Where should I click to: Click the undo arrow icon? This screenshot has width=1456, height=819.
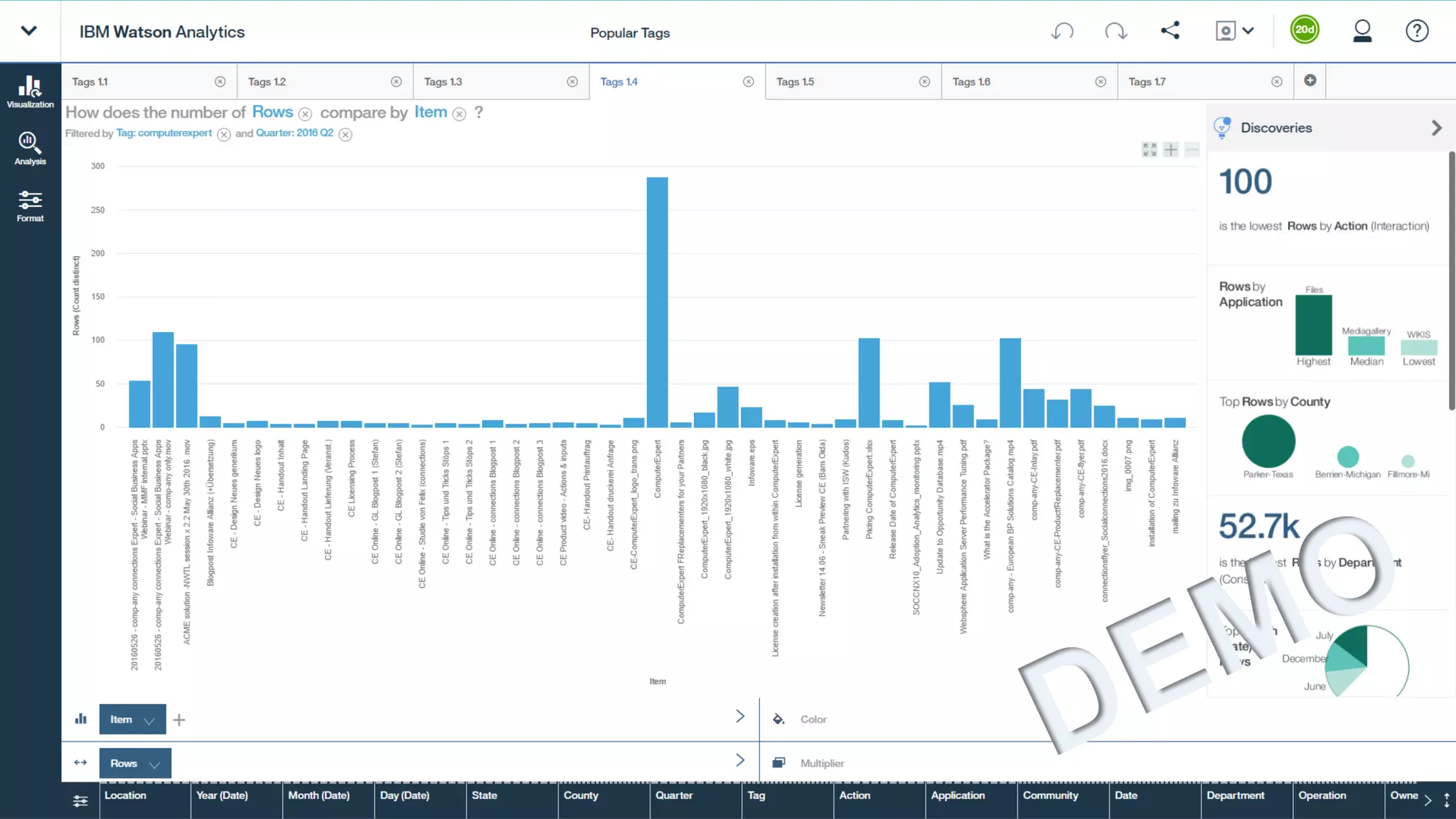tap(1062, 31)
